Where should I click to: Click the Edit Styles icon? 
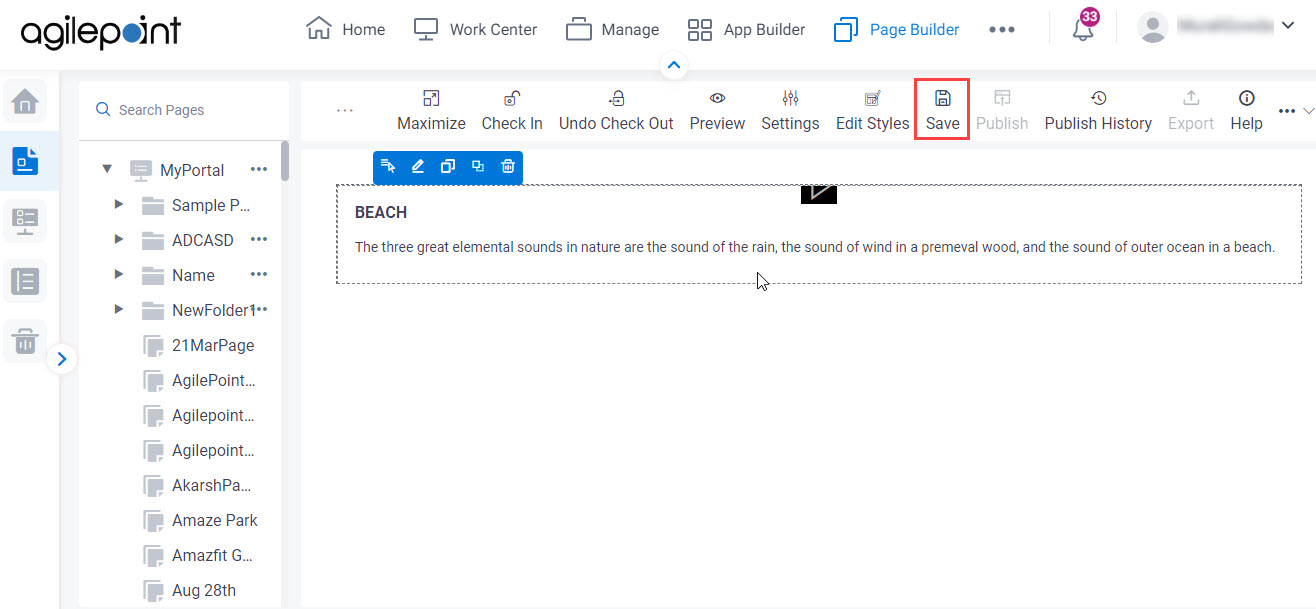pos(872,98)
